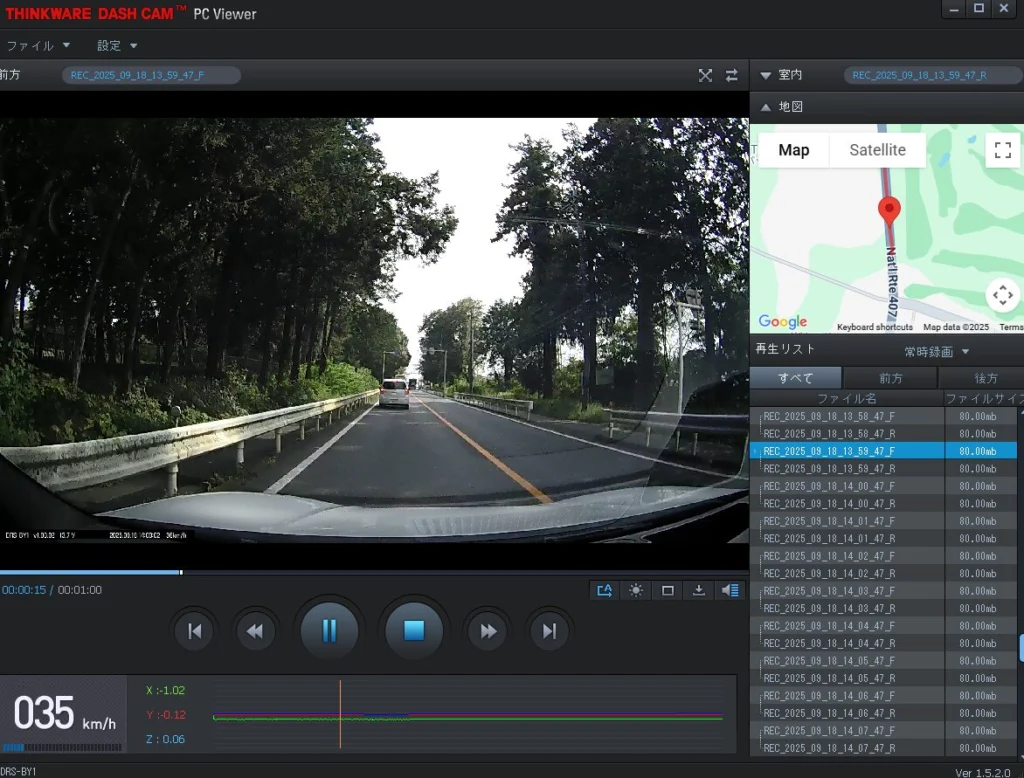Open the ファイル menu
Image resolution: width=1024 pixels, height=778 pixels.
tap(37, 46)
